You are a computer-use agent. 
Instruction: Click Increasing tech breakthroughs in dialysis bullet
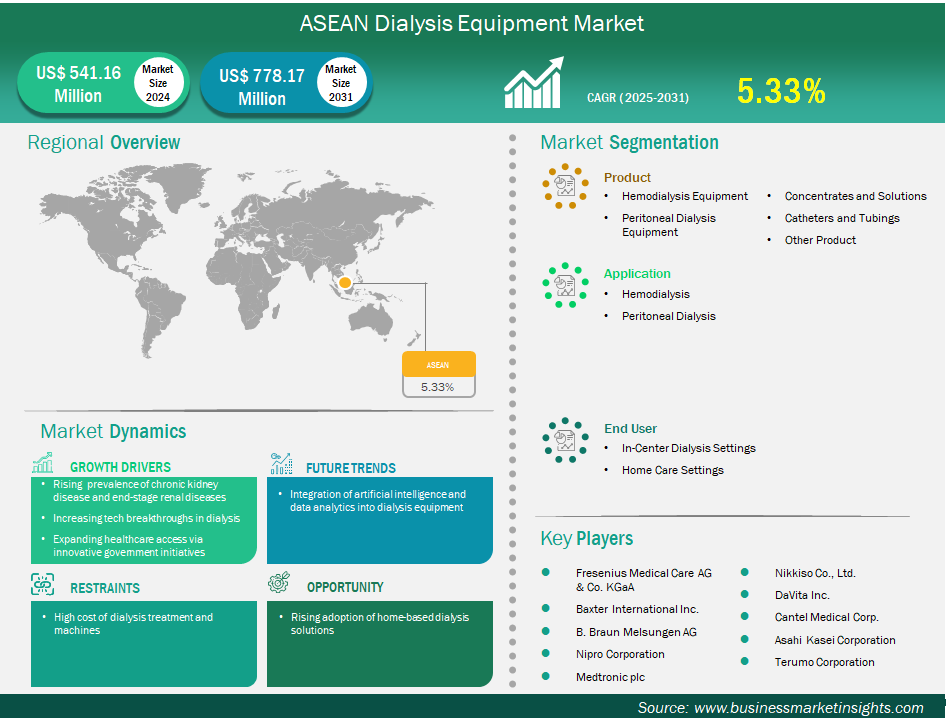click(x=146, y=518)
